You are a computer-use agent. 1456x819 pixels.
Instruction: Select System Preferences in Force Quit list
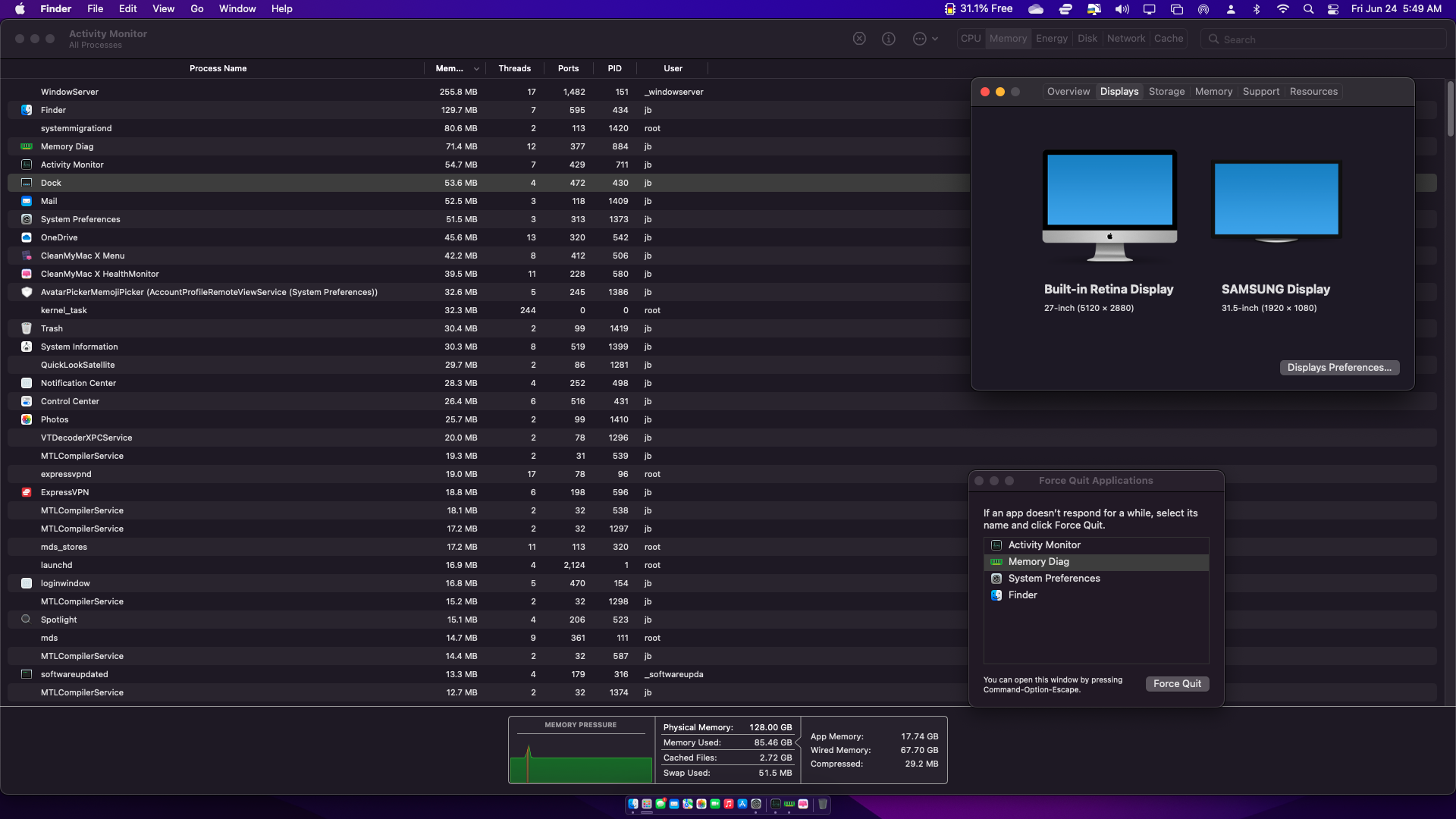(1053, 579)
